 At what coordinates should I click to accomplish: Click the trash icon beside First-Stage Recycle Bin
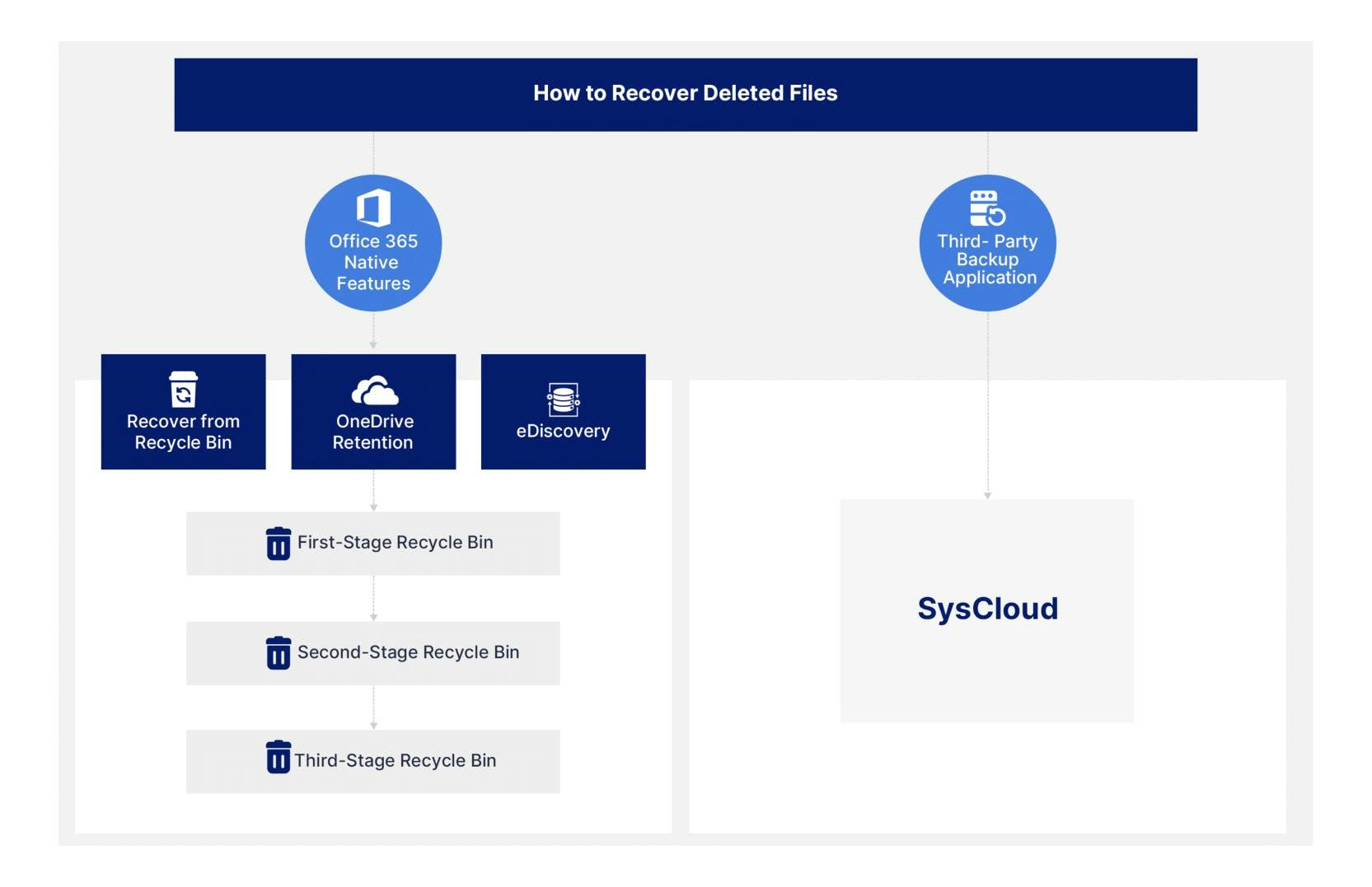click(279, 544)
